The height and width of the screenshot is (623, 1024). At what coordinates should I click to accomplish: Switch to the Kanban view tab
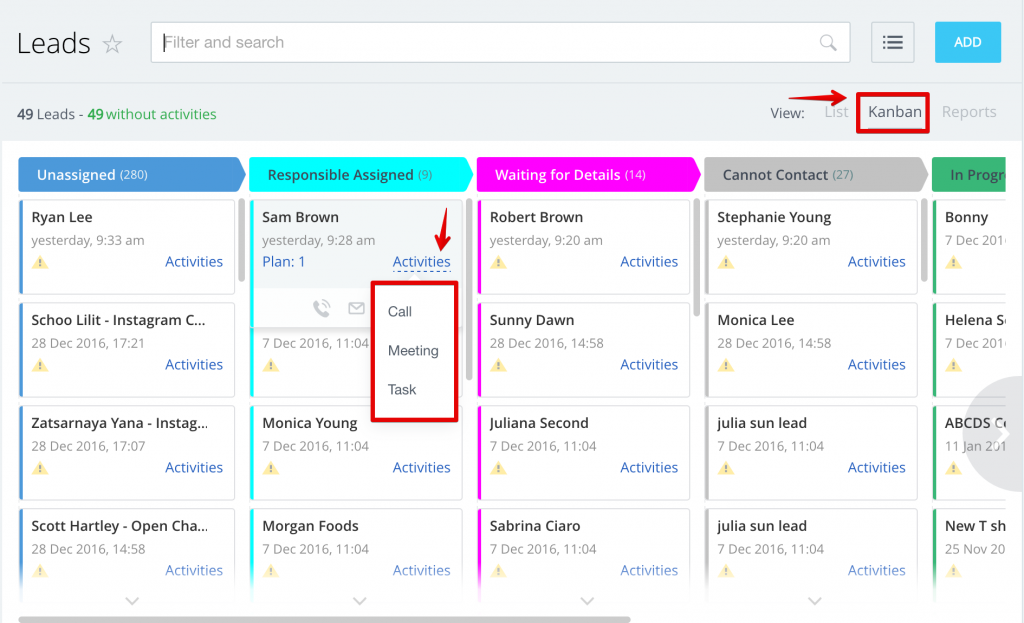tap(894, 112)
